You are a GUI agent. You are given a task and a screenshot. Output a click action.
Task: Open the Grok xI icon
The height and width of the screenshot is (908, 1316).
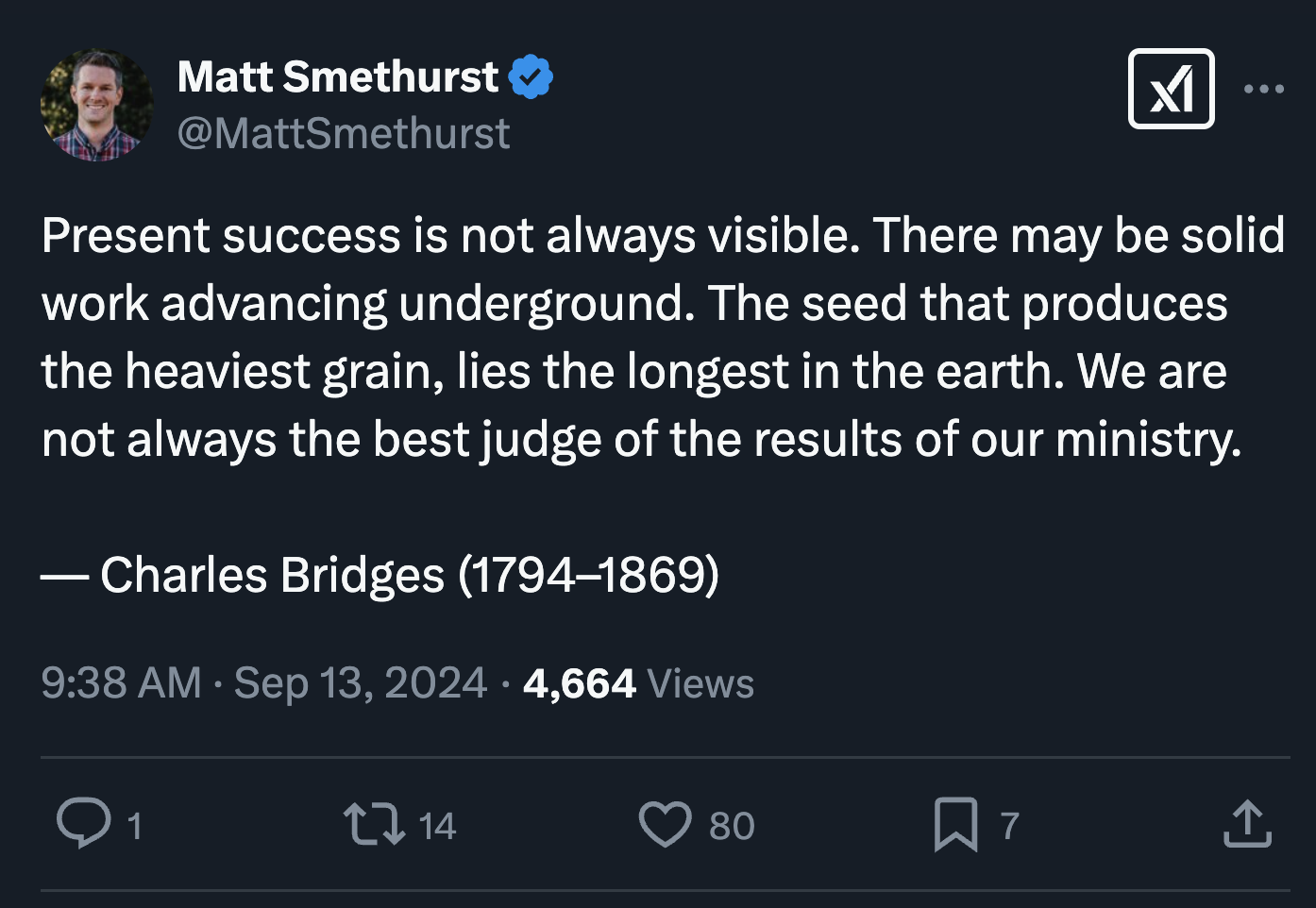pyautogui.click(x=1171, y=89)
